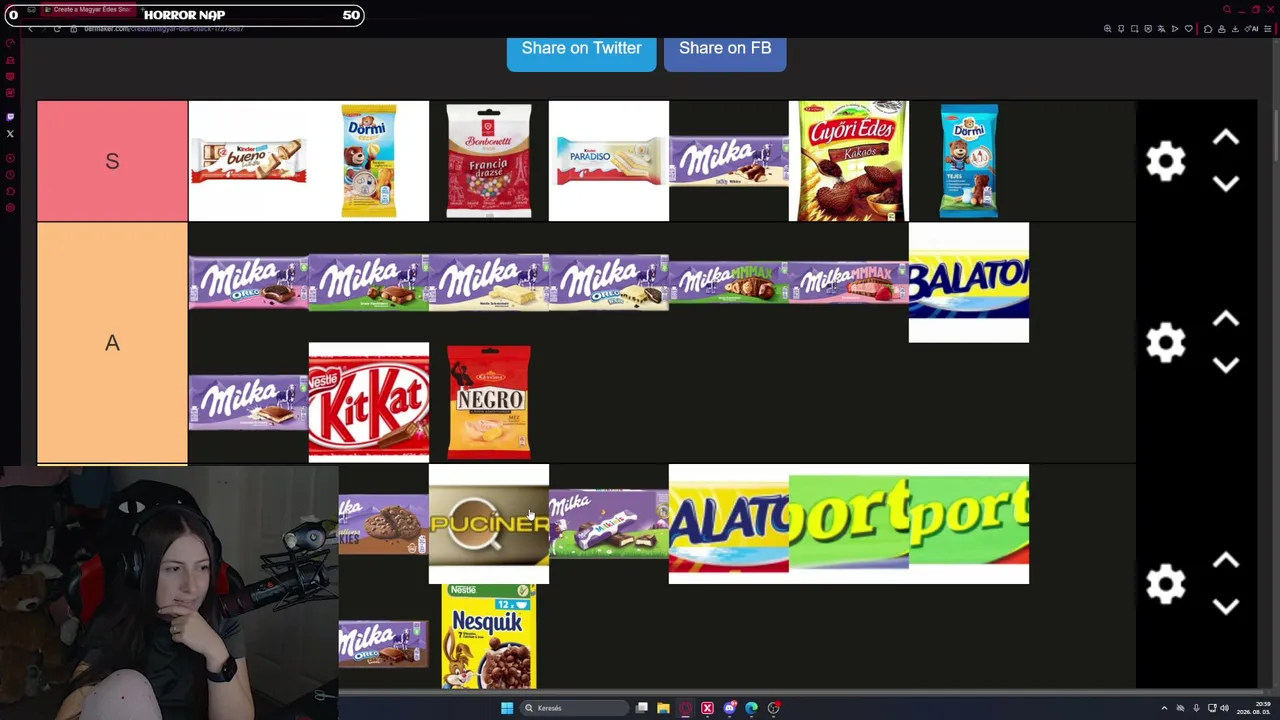Select the pink S tier label

click(x=112, y=161)
